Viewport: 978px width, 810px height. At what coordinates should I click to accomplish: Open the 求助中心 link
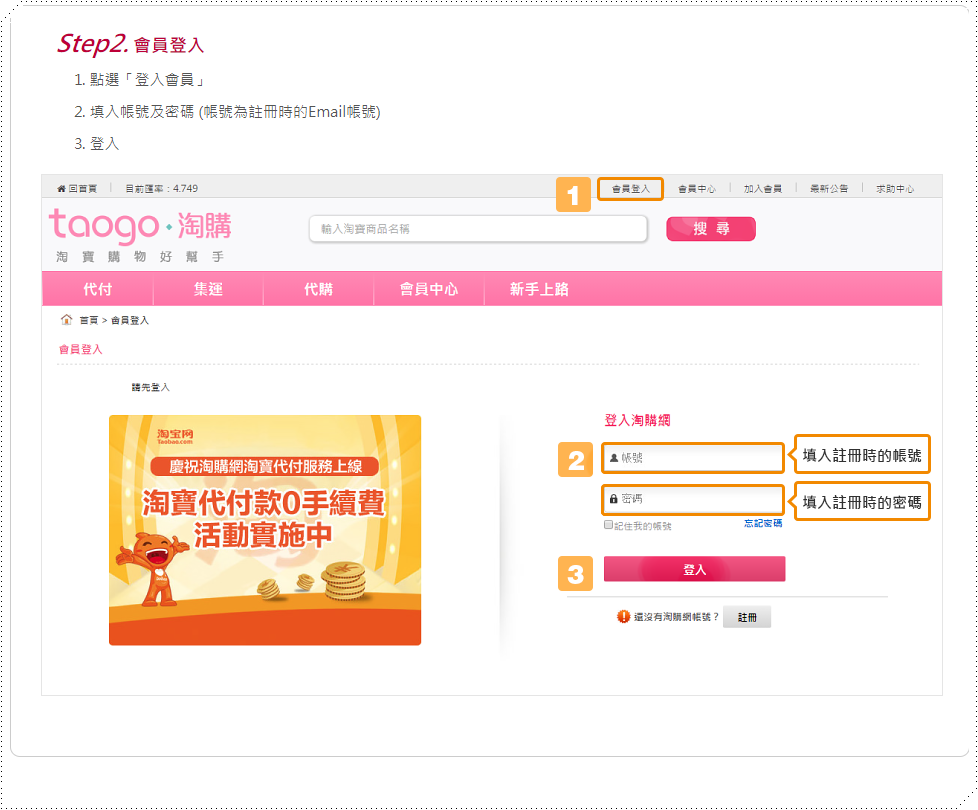[x=895, y=189]
